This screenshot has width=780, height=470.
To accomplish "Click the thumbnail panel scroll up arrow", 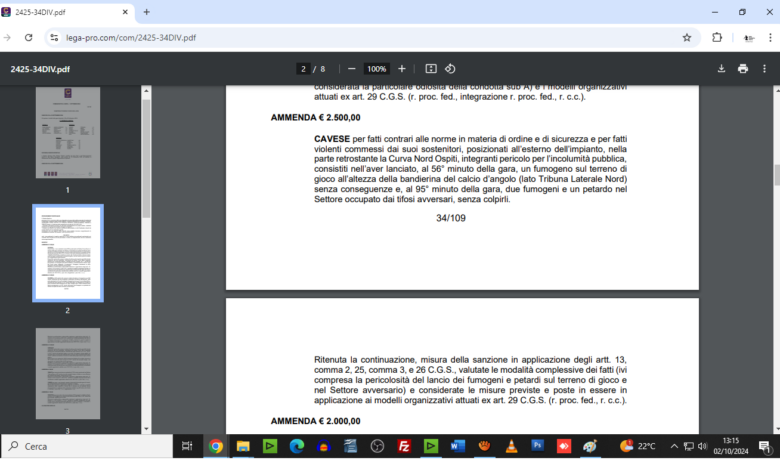I will click(x=146, y=91).
